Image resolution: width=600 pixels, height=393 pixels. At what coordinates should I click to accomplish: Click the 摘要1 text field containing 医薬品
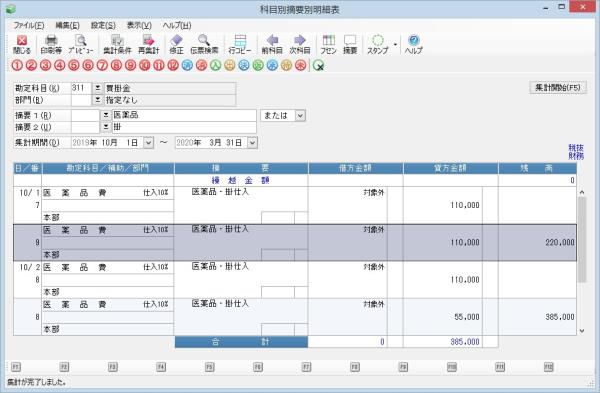pos(184,115)
